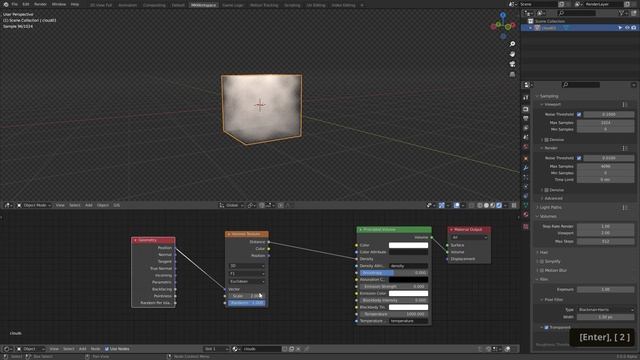The image size is (640, 360).
Task: Enable Simplify checkbox
Action: tap(542, 261)
